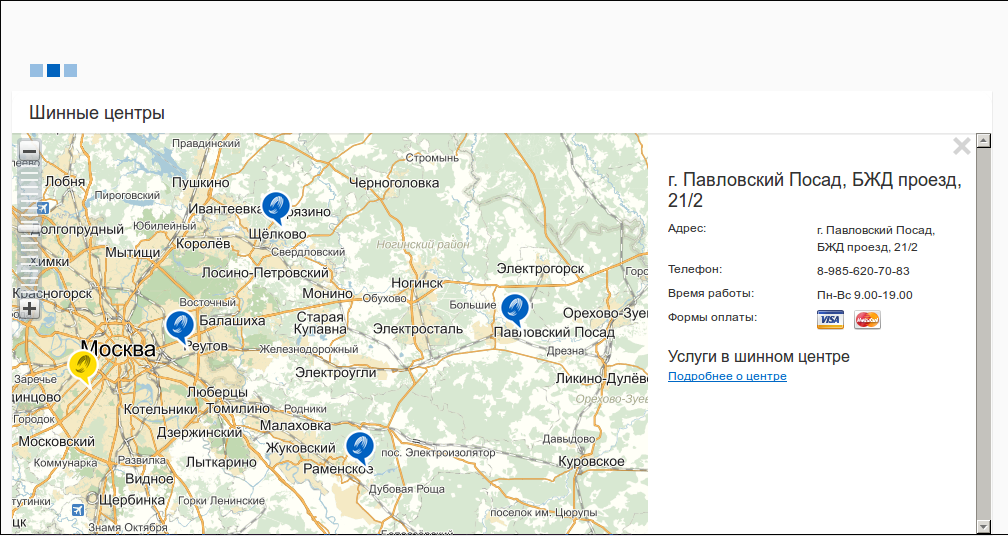The height and width of the screenshot is (536, 1008).
Task: Click the Черноголовка label on the map
Action: [394, 183]
